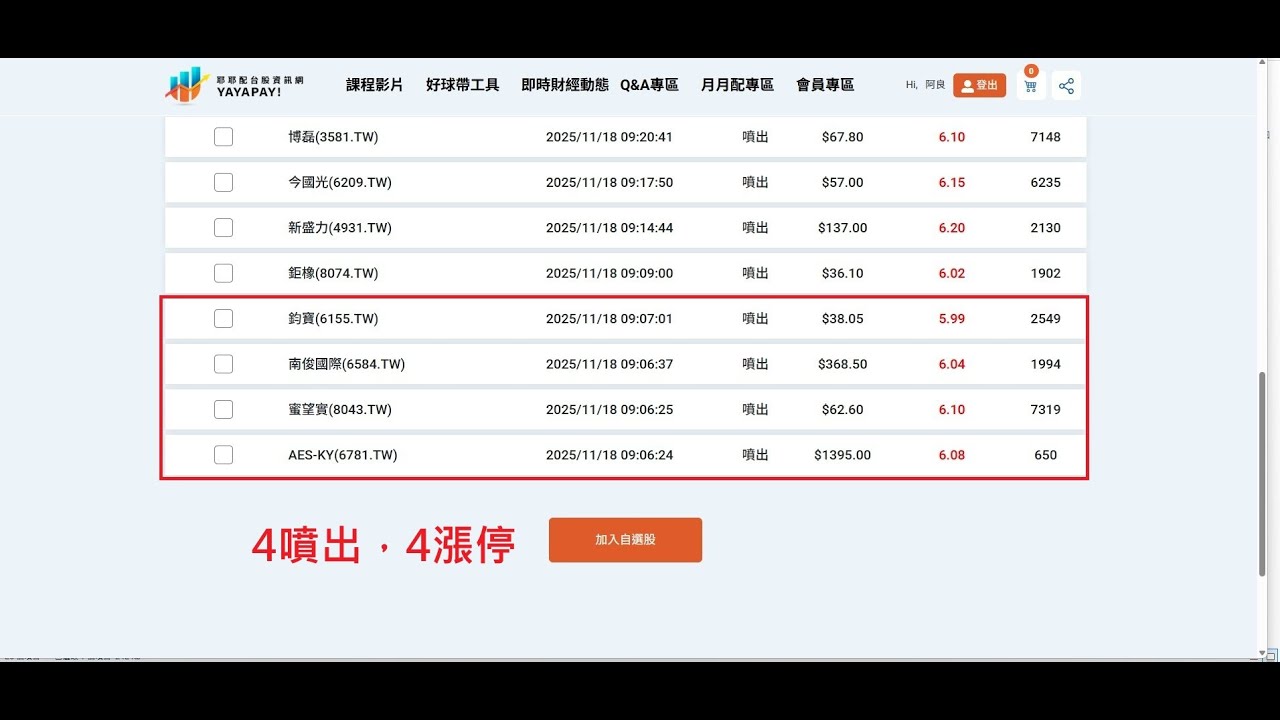Click timestamp 2025/11/18 09:09:00
This screenshot has height=720, width=1280.
point(609,273)
